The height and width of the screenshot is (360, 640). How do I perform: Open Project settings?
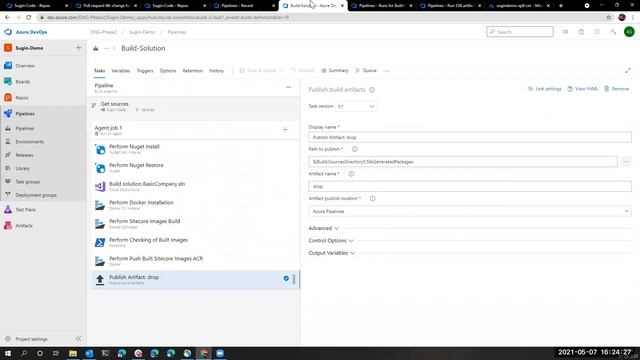tap(31, 339)
